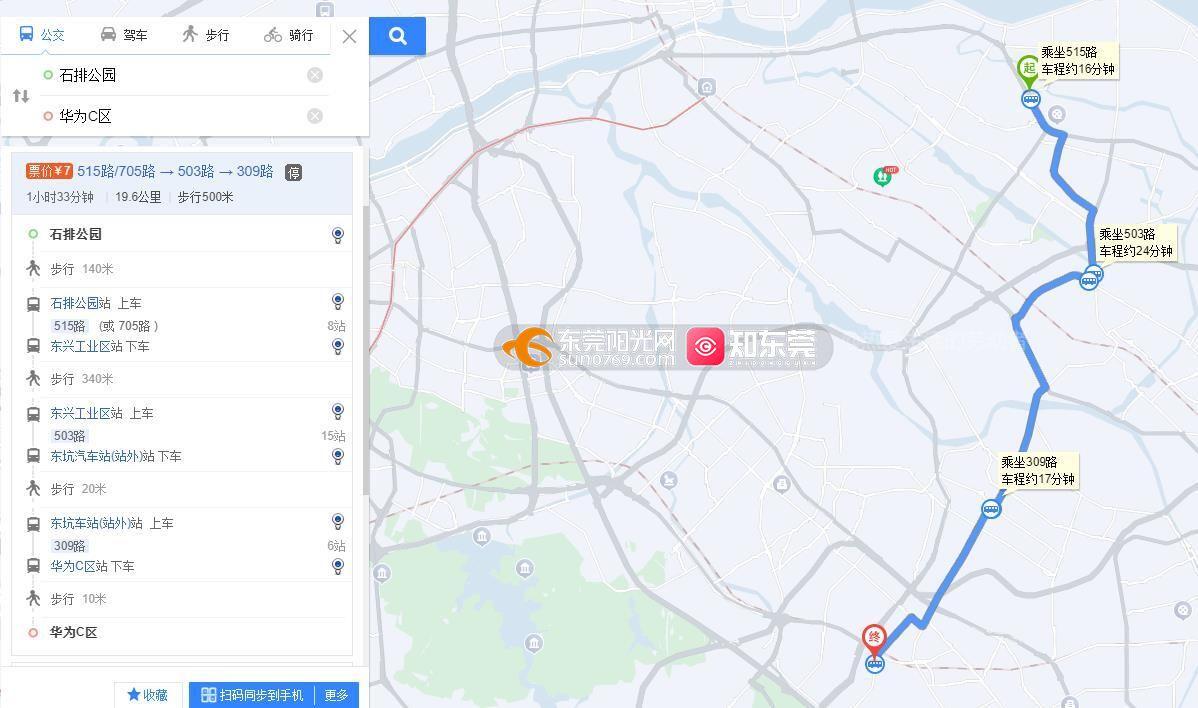The height and width of the screenshot is (708, 1198).
Task: Click the route panel vertical scrollbar
Action: (x=366, y=321)
